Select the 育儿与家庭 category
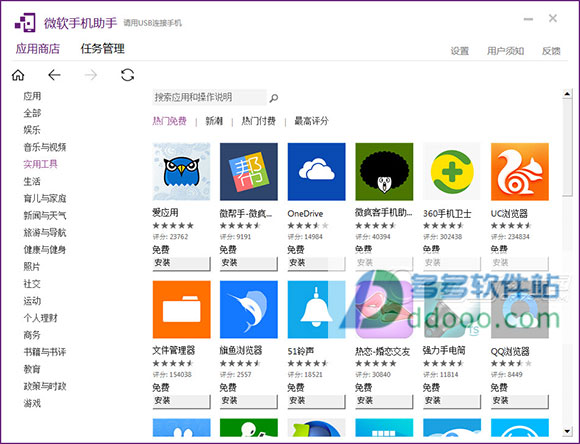Viewport: 580px width, 444px height. 45,199
